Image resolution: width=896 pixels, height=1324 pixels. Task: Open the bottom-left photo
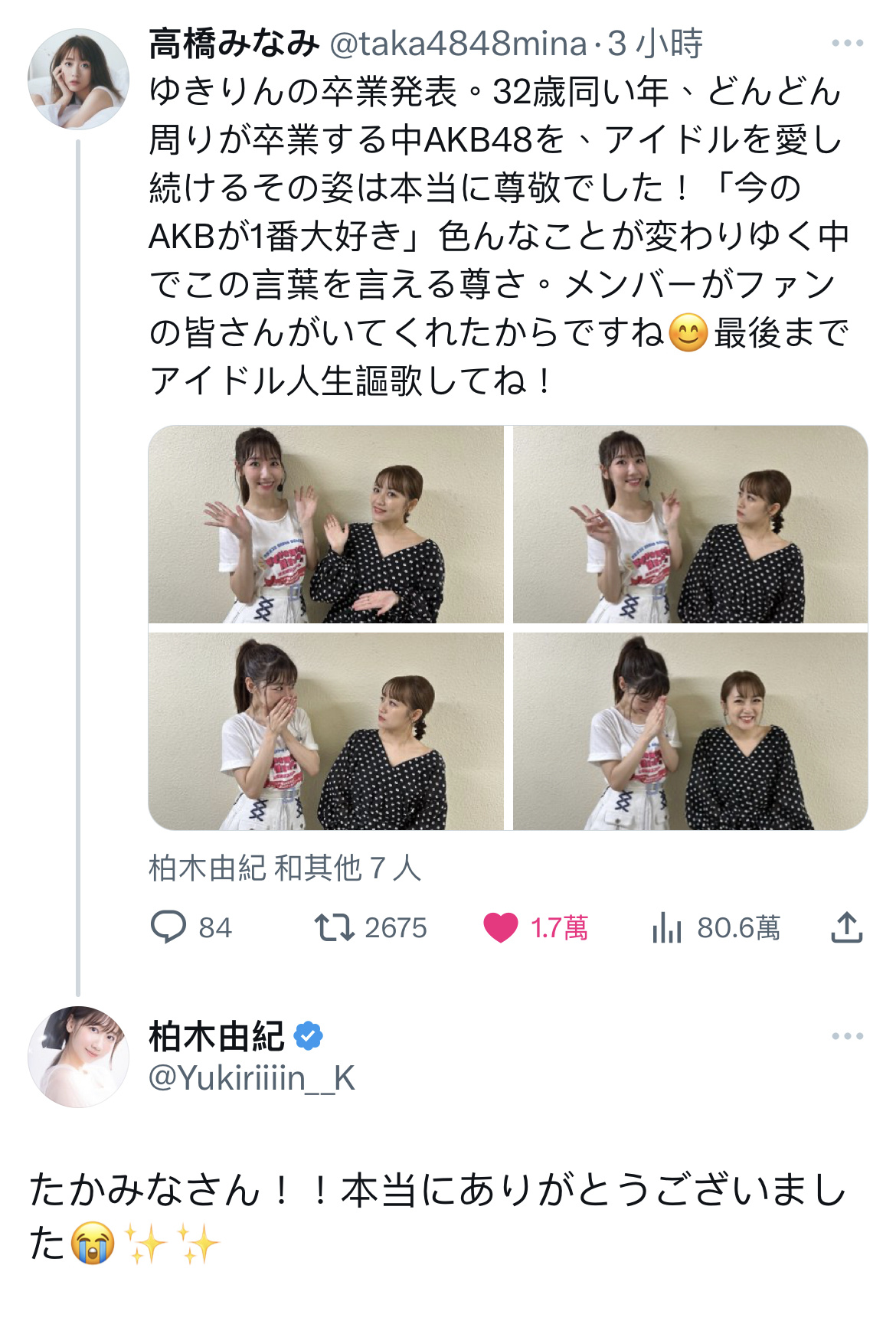point(326,731)
